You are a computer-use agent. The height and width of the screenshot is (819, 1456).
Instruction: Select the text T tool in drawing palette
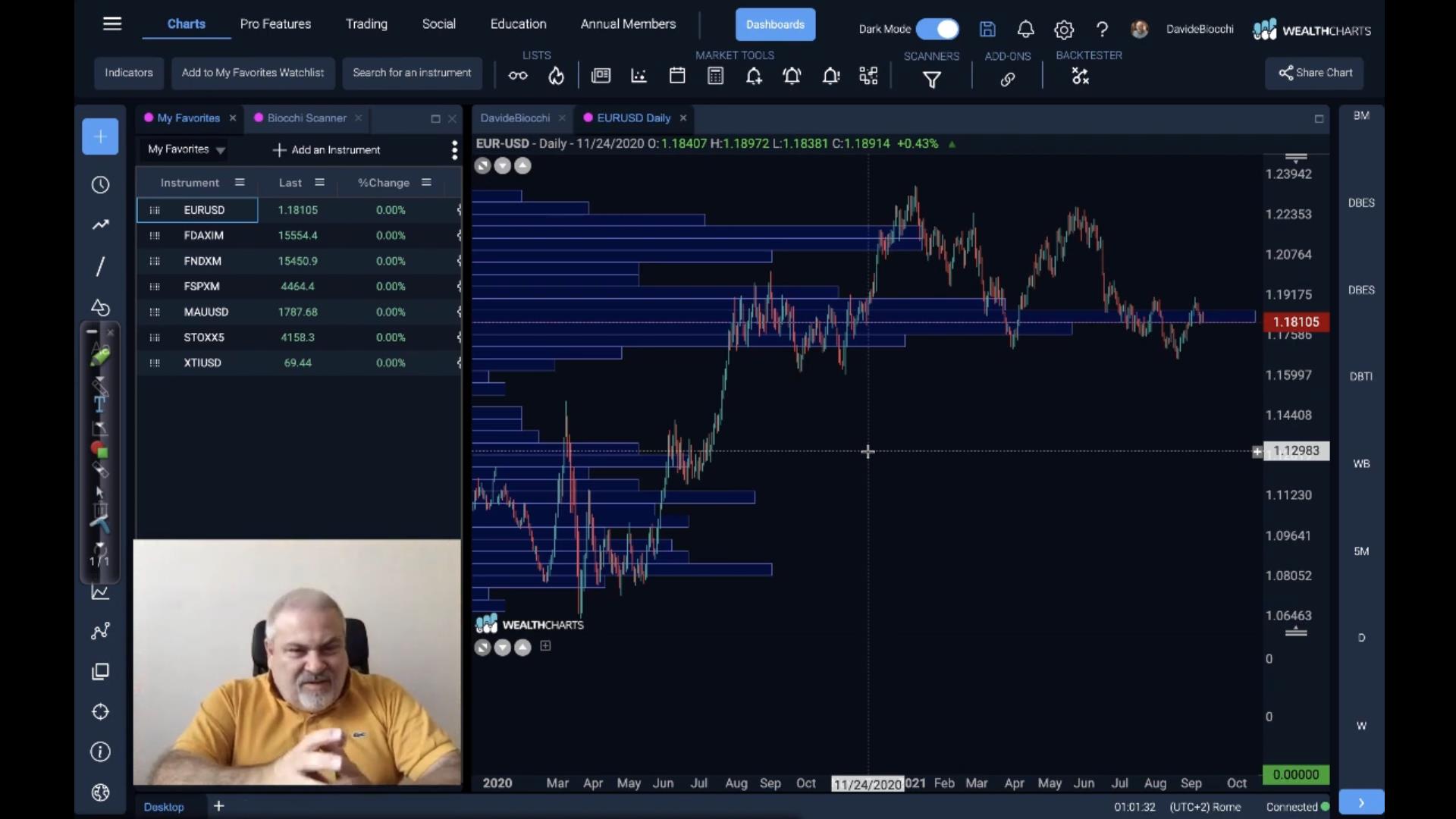coord(99,405)
